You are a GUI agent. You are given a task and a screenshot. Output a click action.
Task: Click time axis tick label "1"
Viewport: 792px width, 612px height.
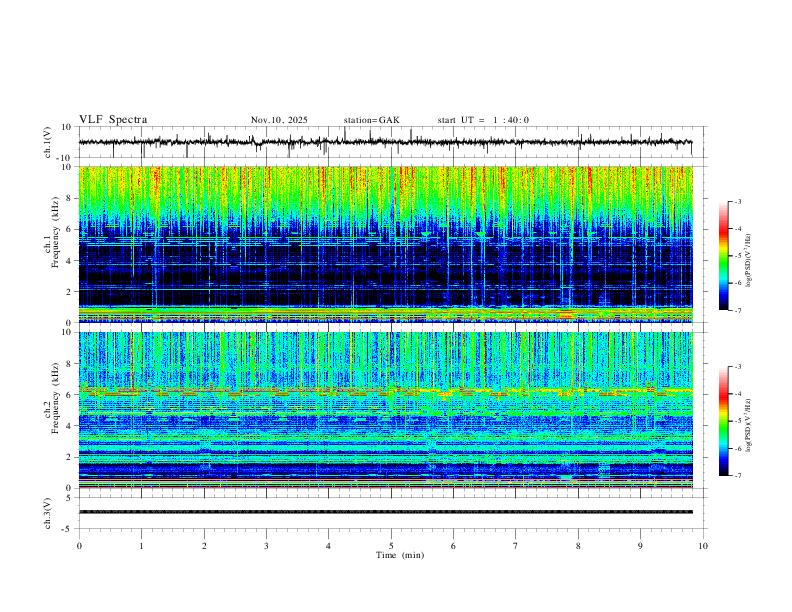pyautogui.click(x=141, y=546)
